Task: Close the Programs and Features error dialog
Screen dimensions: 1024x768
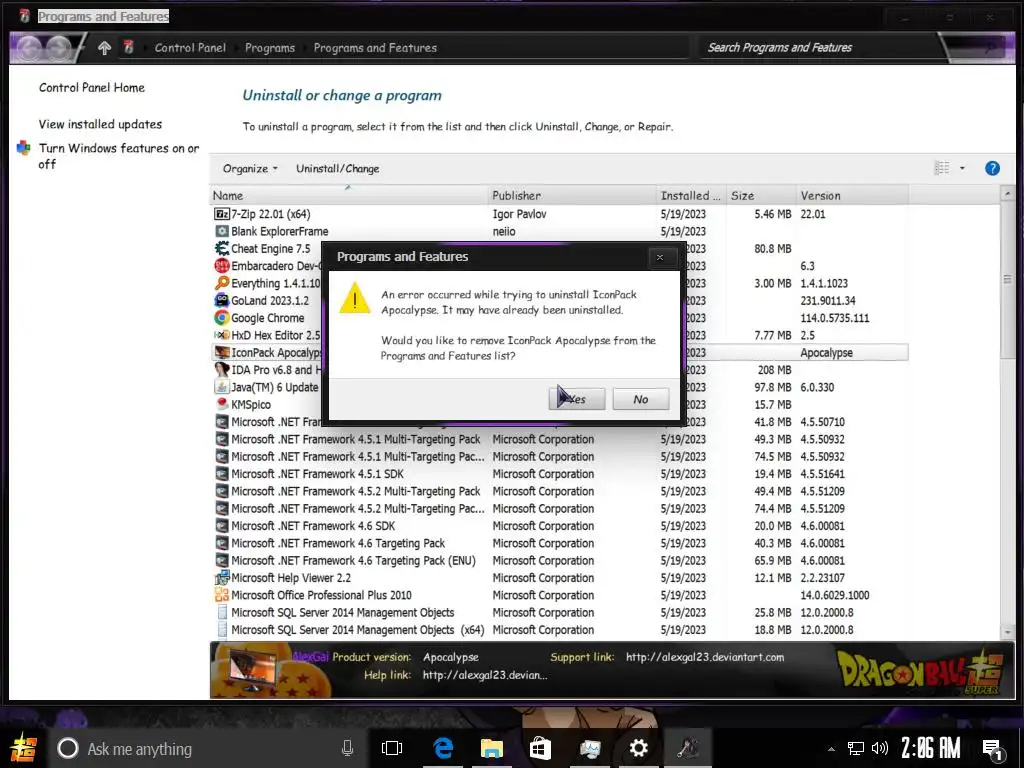Action: pos(660,257)
